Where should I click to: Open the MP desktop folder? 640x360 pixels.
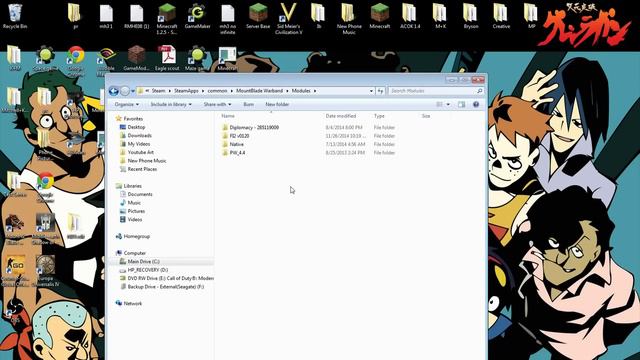pos(531,16)
